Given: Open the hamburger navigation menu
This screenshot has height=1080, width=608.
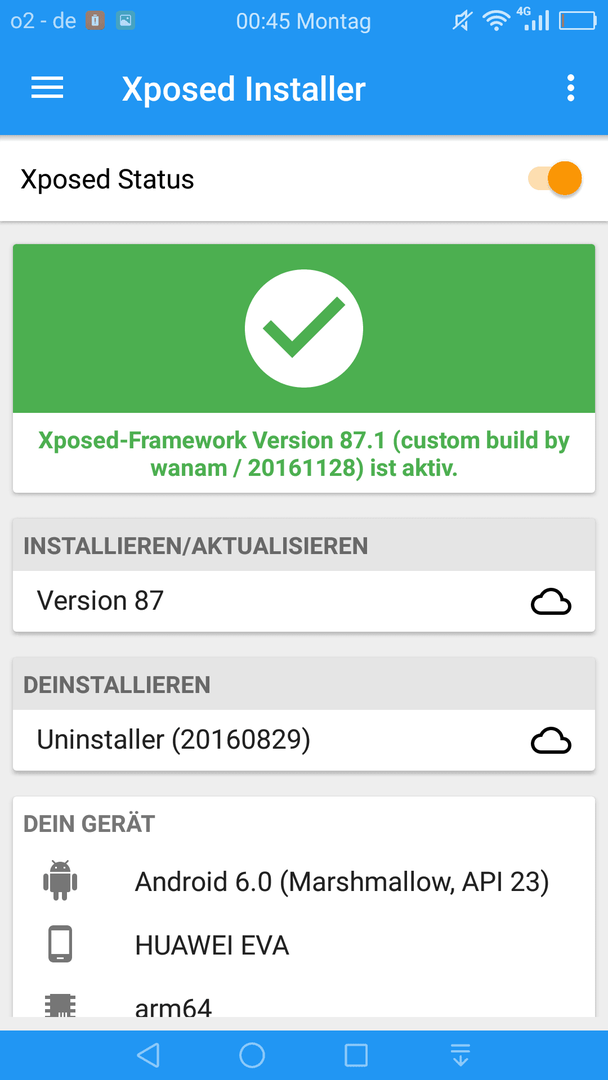Looking at the screenshot, I should [48, 88].
